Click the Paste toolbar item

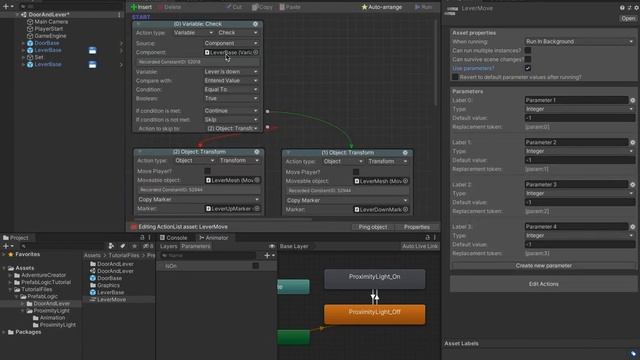point(290,7)
